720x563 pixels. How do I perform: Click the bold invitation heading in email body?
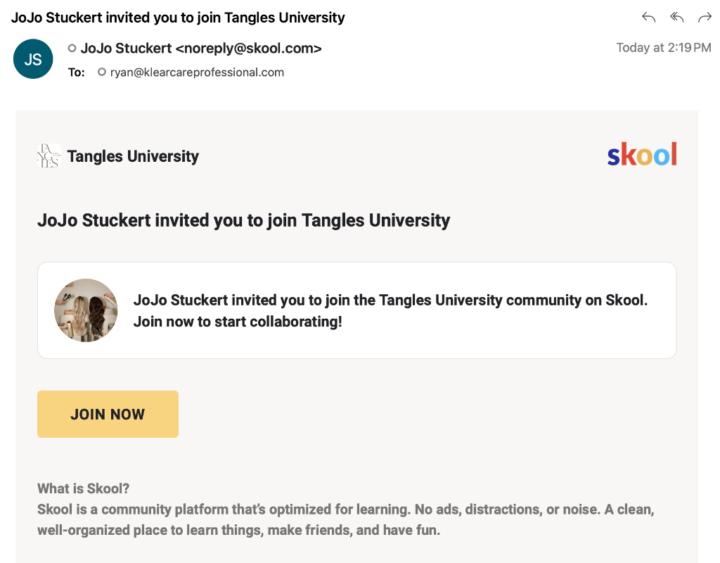[243, 220]
